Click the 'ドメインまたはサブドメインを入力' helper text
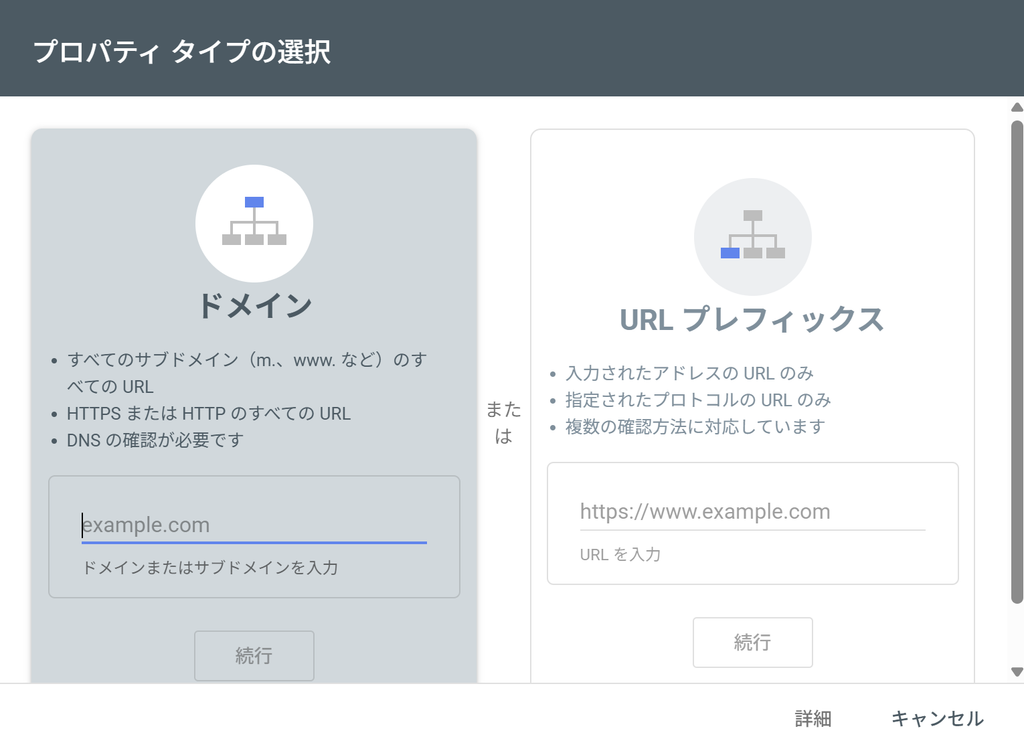The width and height of the screenshot is (1024, 751). tap(210, 567)
